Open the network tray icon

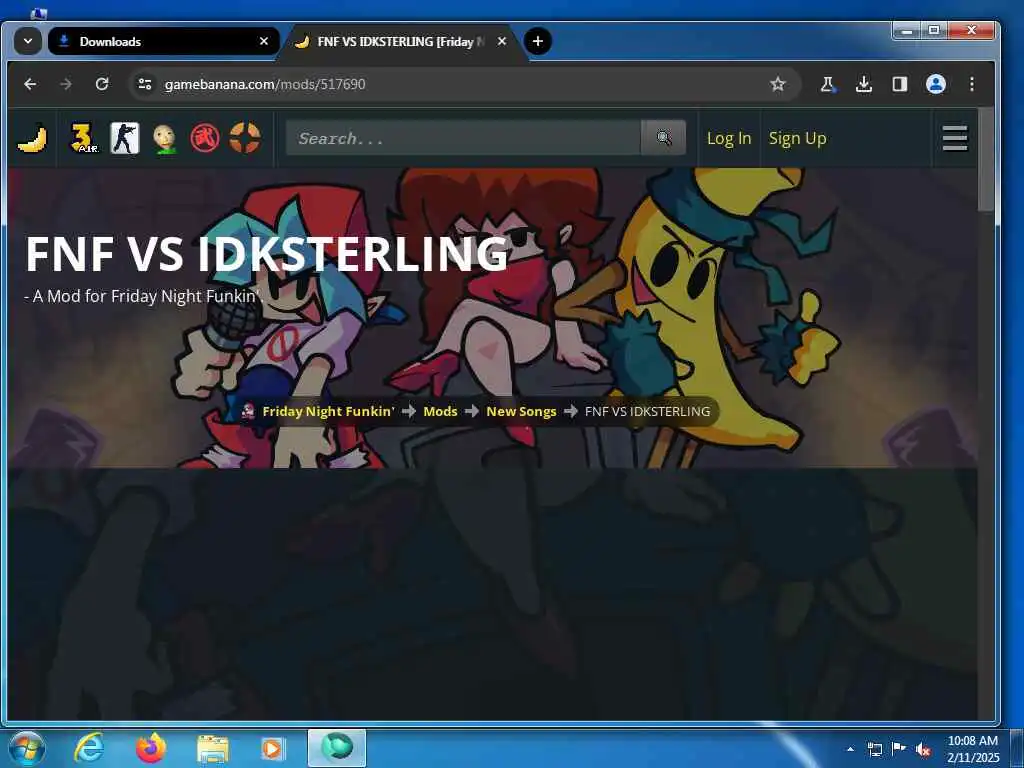click(875, 749)
